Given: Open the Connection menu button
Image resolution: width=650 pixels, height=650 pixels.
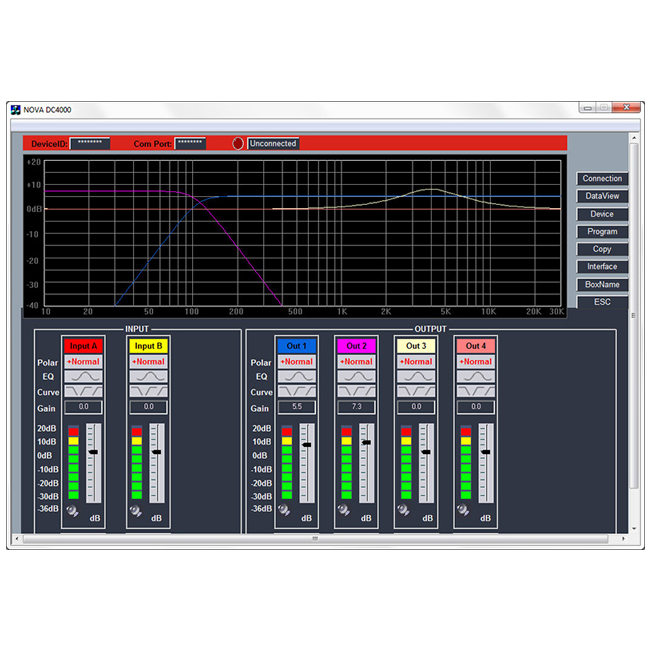Looking at the screenshot, I should [602, 179].
